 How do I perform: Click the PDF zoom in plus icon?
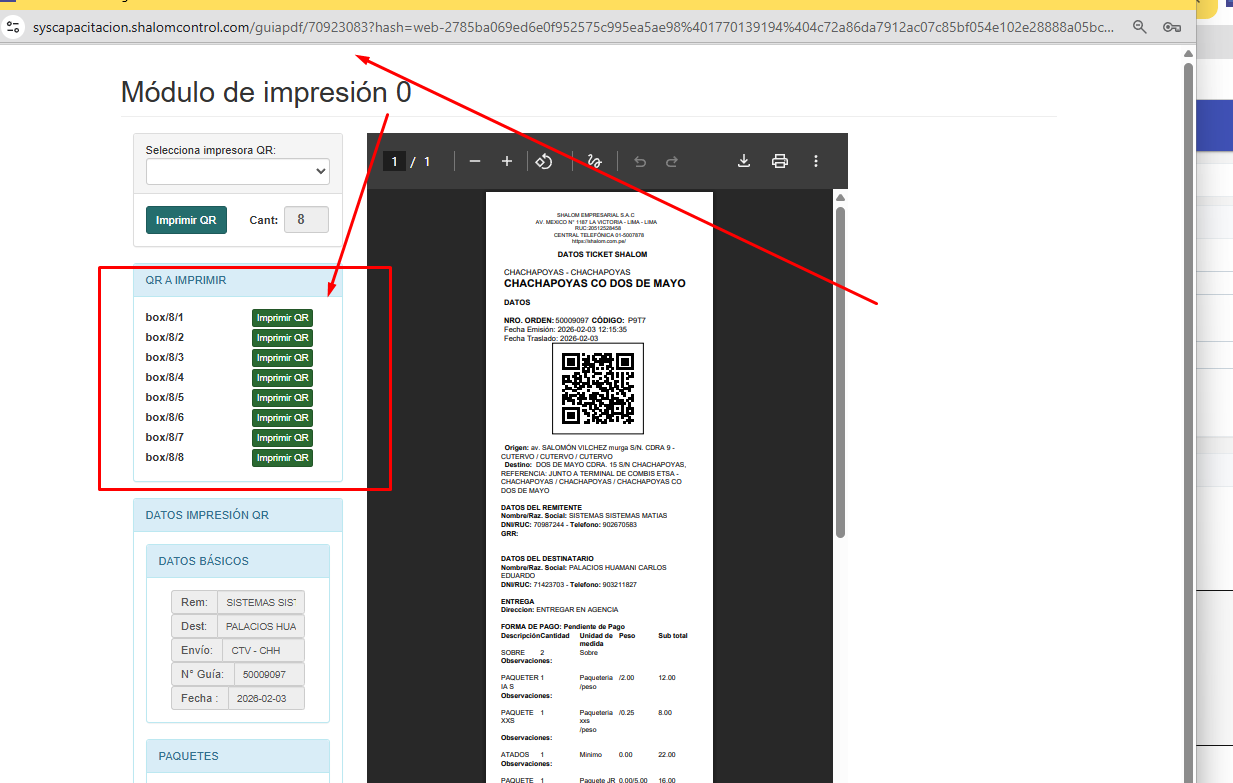[x=507, y=161]
